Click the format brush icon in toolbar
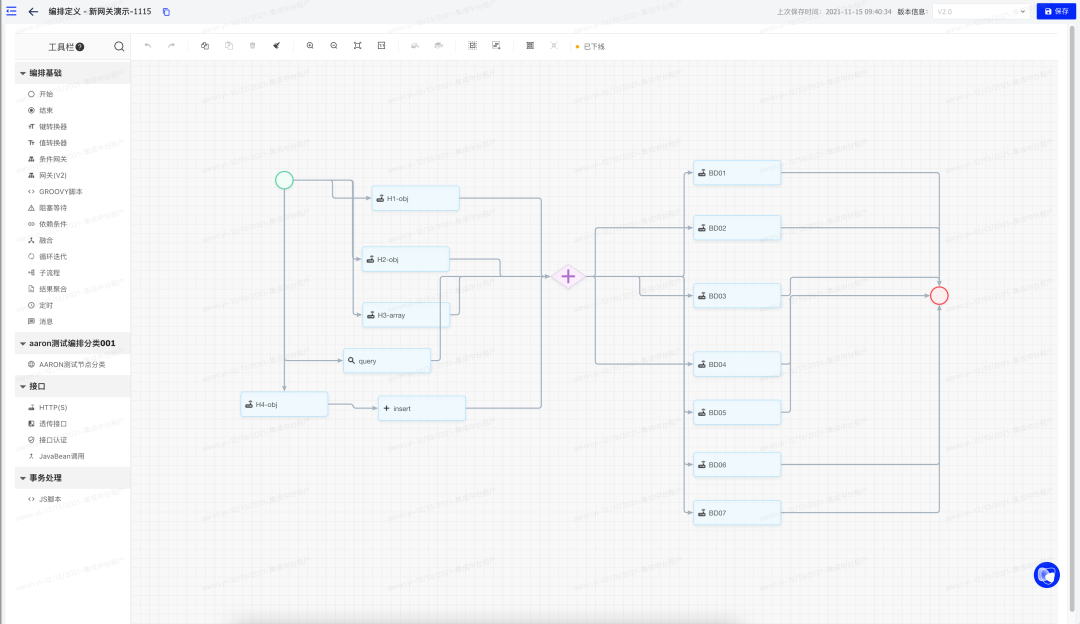This screenshot has width=1080, height=624. [276, 46]
